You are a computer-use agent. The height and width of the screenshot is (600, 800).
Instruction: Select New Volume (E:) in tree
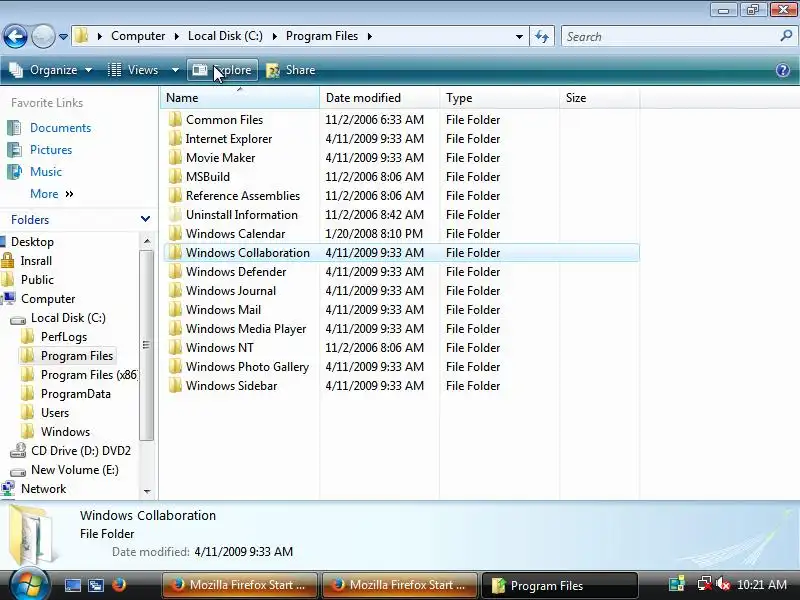point(74,470)
